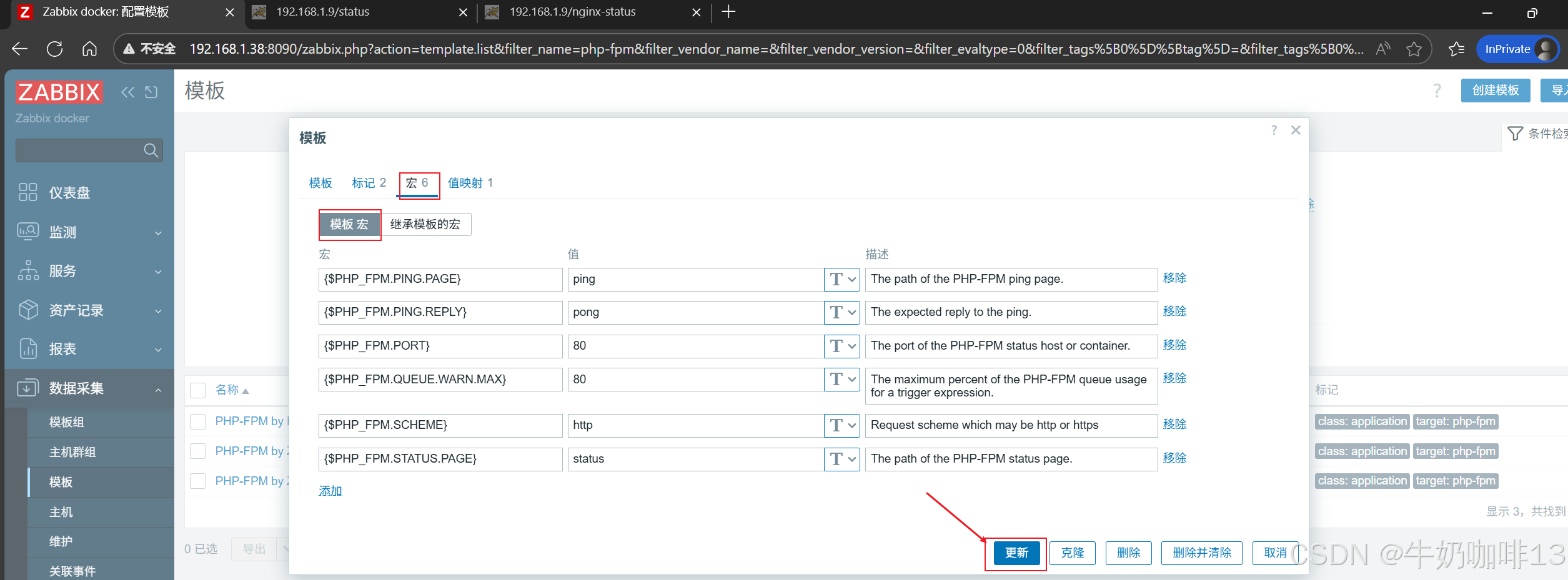Collapse the 数据采集 sidebar menu
Image resolution: width=1568 pixels, height=580 pixels.
click(x=89, y=388)
